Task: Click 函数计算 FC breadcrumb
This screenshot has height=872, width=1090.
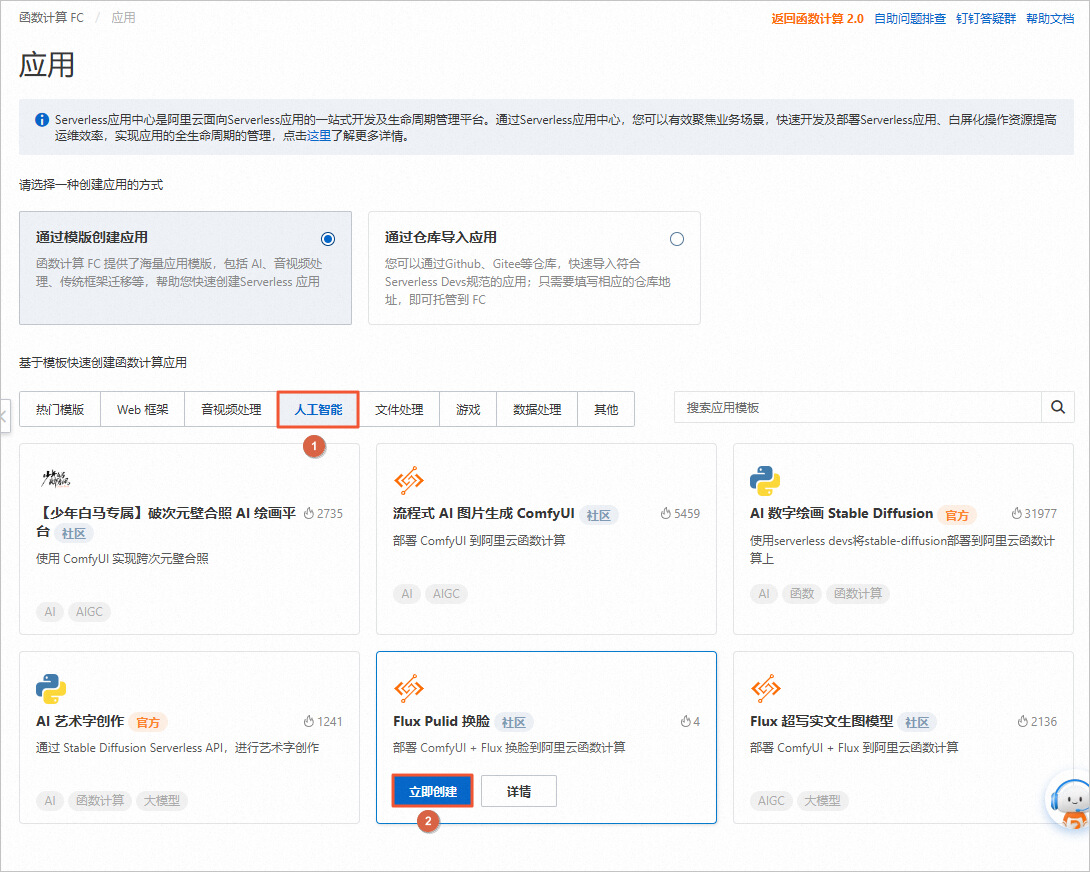Action: pyautogui.click(x=51, y=17)
